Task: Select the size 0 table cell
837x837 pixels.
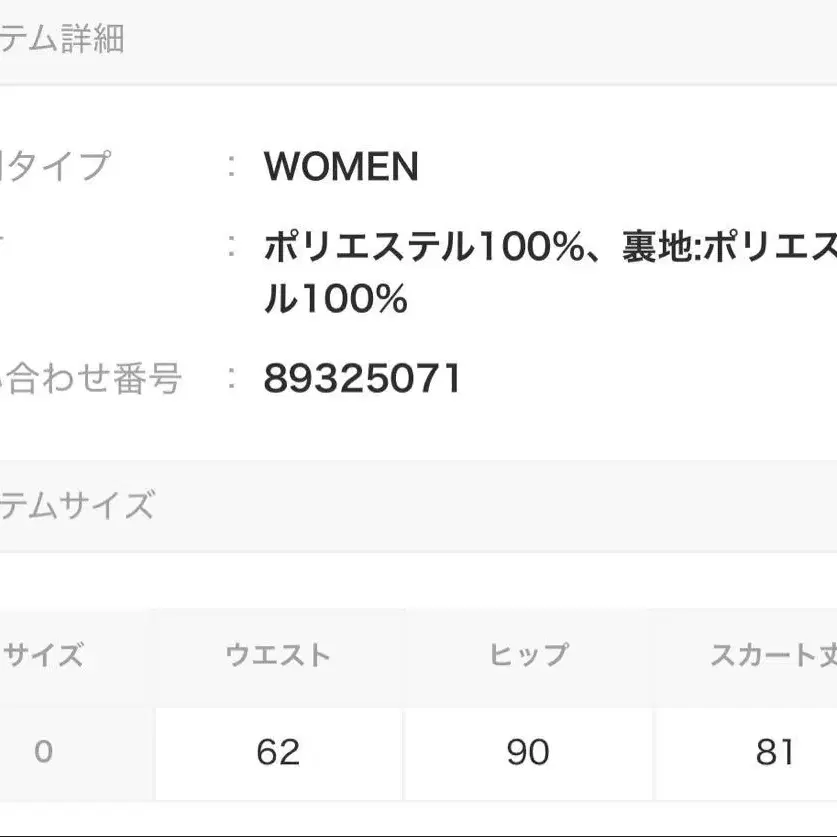Action: [x=43, y=751]
